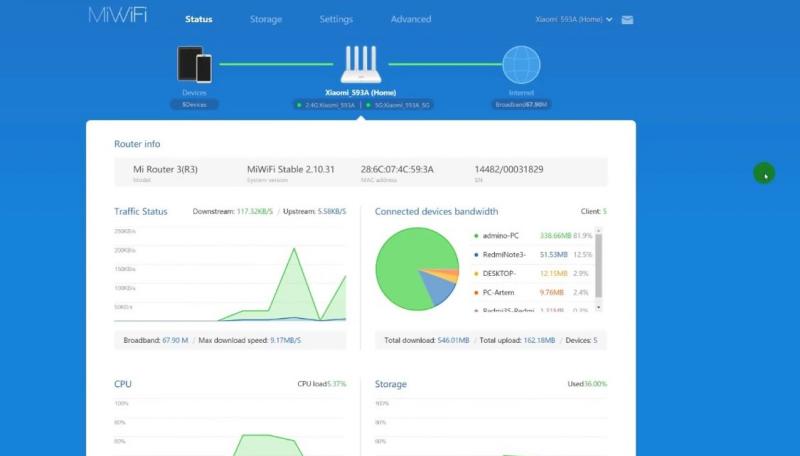Click the Broadband 67.90M badge under Internet
This screenshot has height=456, width=800.
[x=521, y=105]
